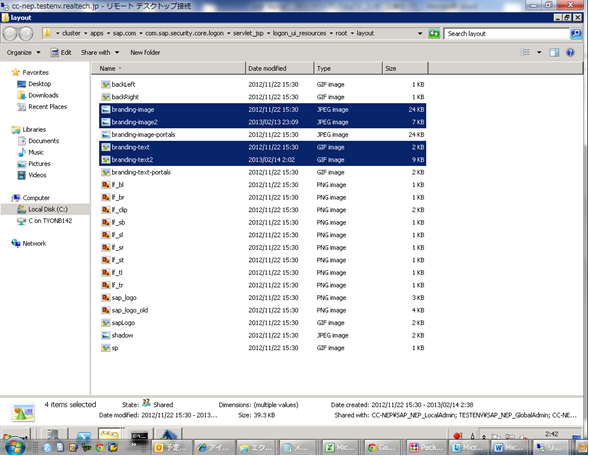The image size is (589, 456).
Task: Click 'cluster' in the address path
Action: click(x=71, y=33)
